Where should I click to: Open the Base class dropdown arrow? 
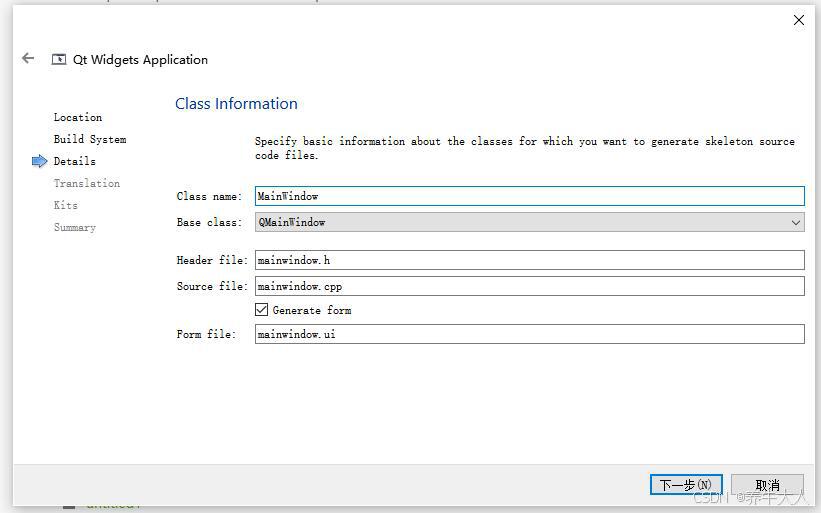pos(795,222)
